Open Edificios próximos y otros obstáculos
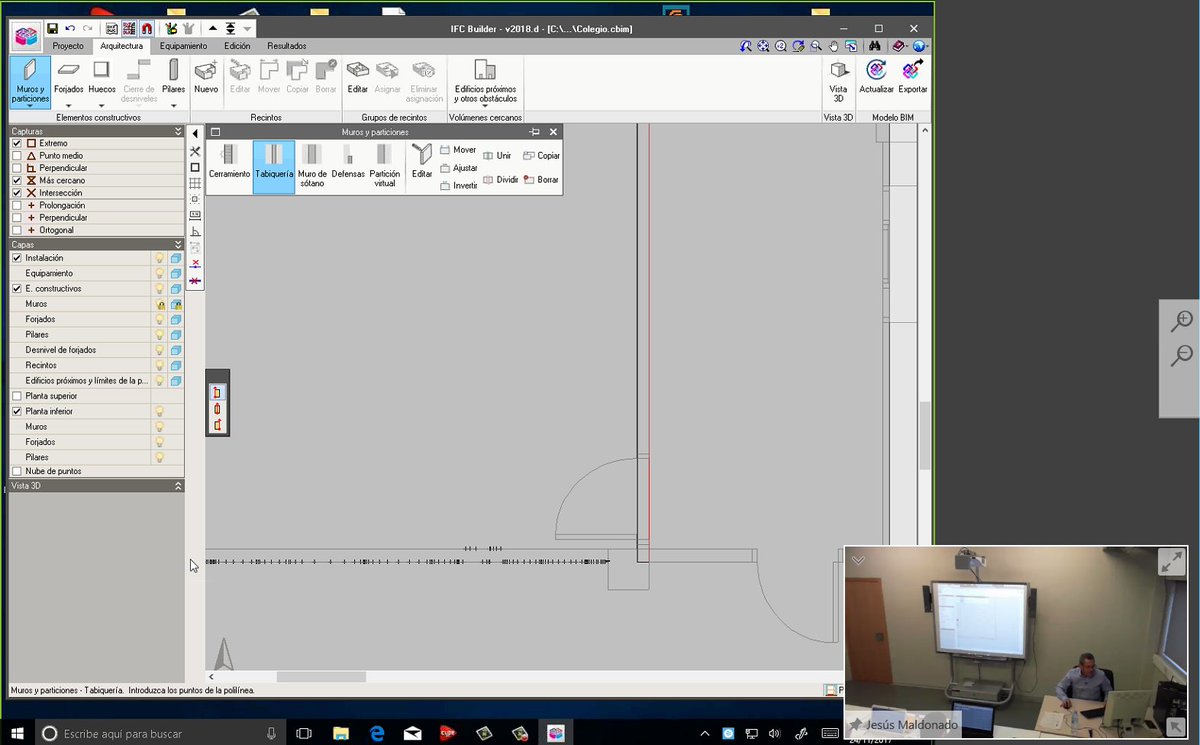 (x=485, y=80)
